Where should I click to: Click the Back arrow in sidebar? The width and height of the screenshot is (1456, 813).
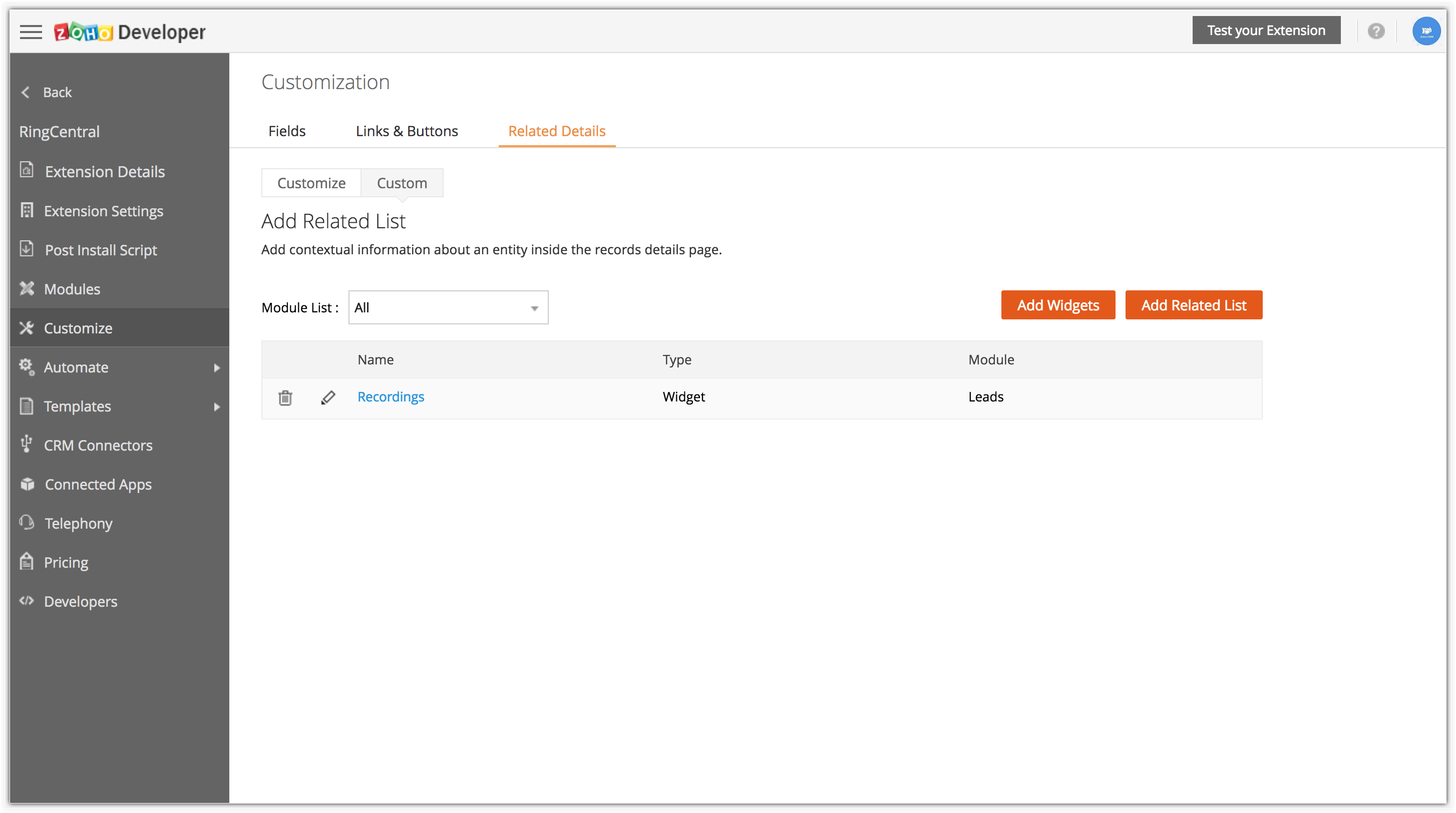26,92
